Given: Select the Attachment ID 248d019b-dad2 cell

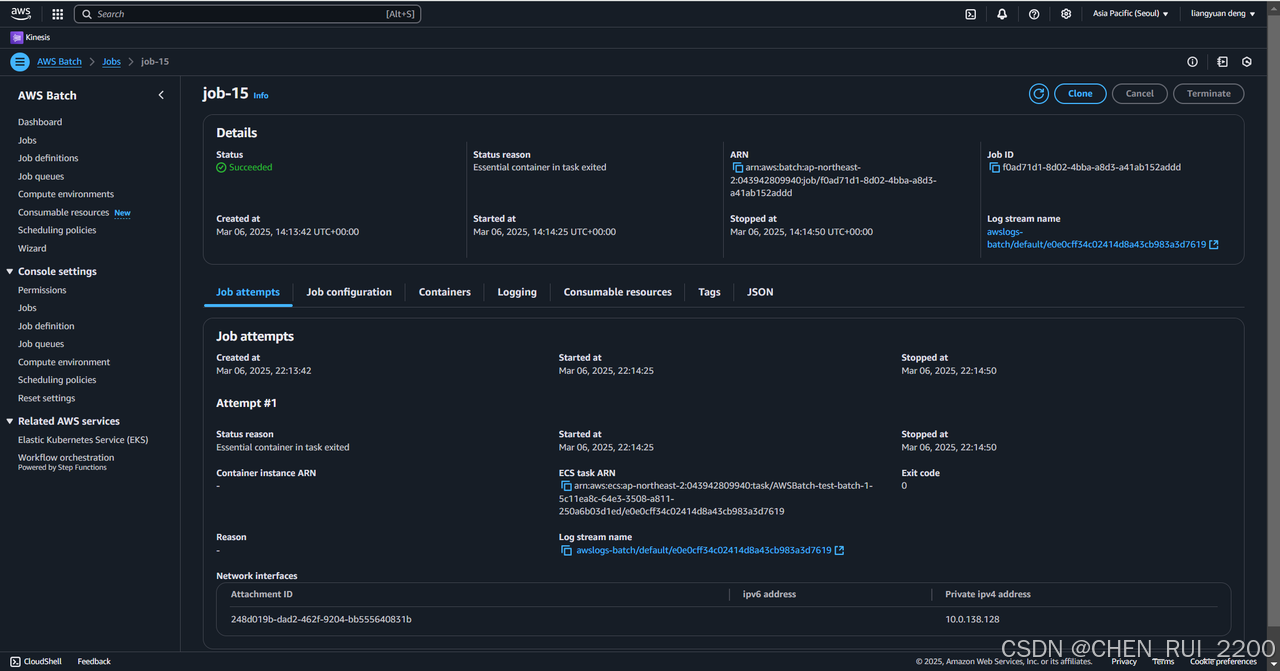Looking at the screenshot, I should (321, 619).
